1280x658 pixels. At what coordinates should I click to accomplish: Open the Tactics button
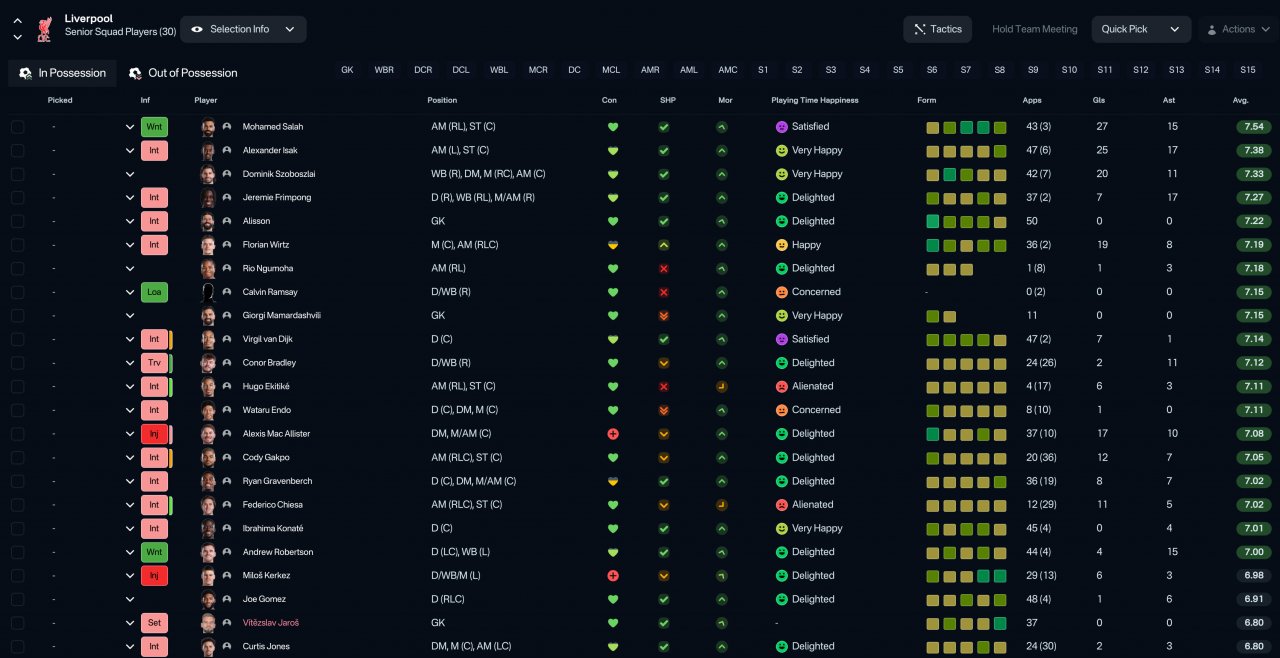937,29
